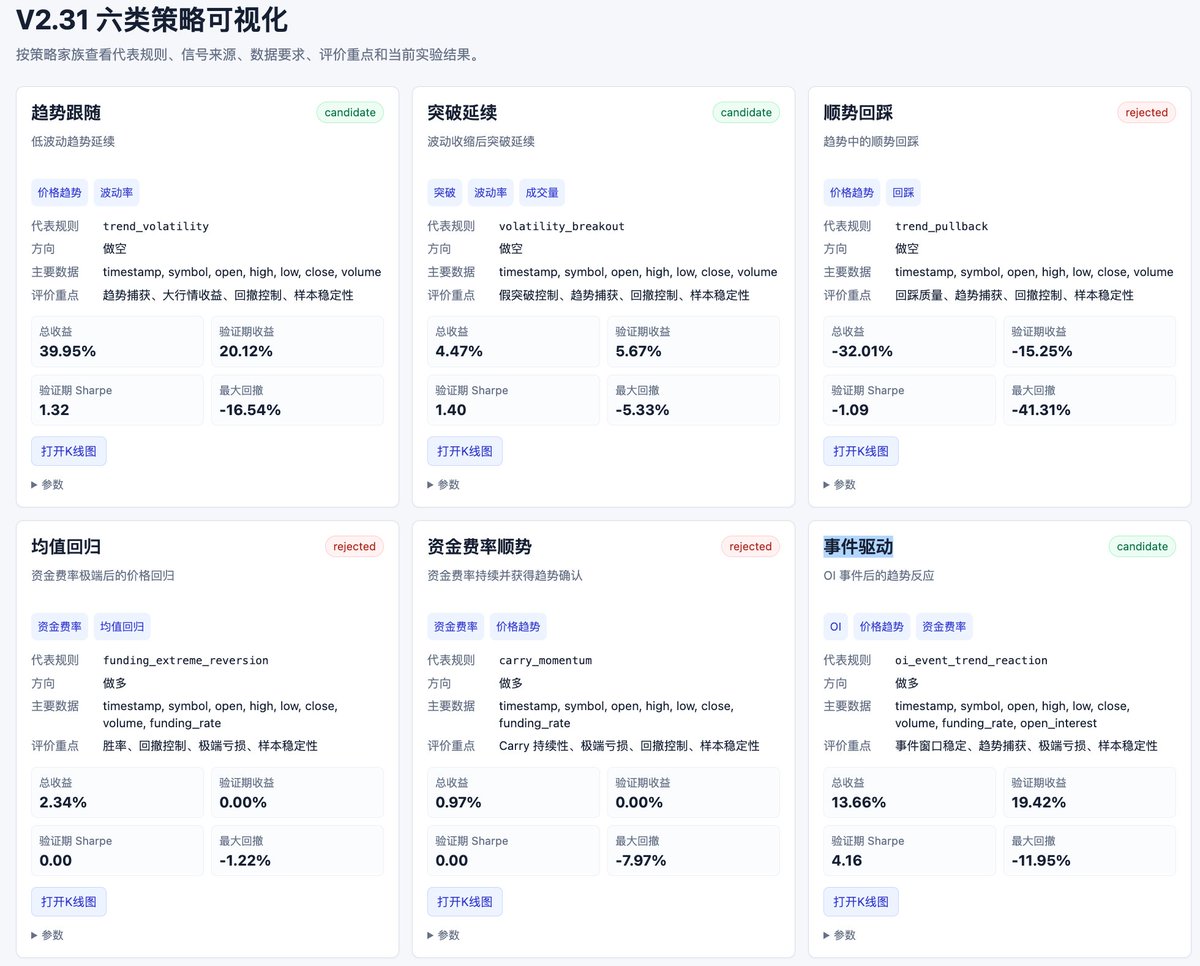Open K-line chart for 突破延续 strategy
Image resolution: width=1200 pixels, height=966 pixels.
(465, 451)
